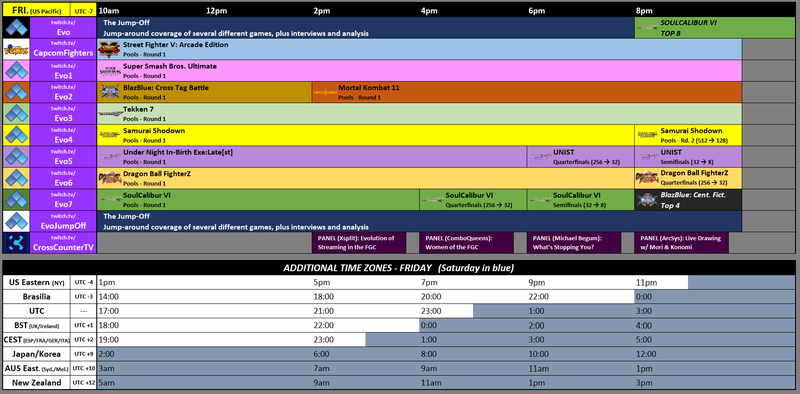800x394 pixels.
Task: Open the twitch.tv/Evo channel link
Action: tap(63, 28)
